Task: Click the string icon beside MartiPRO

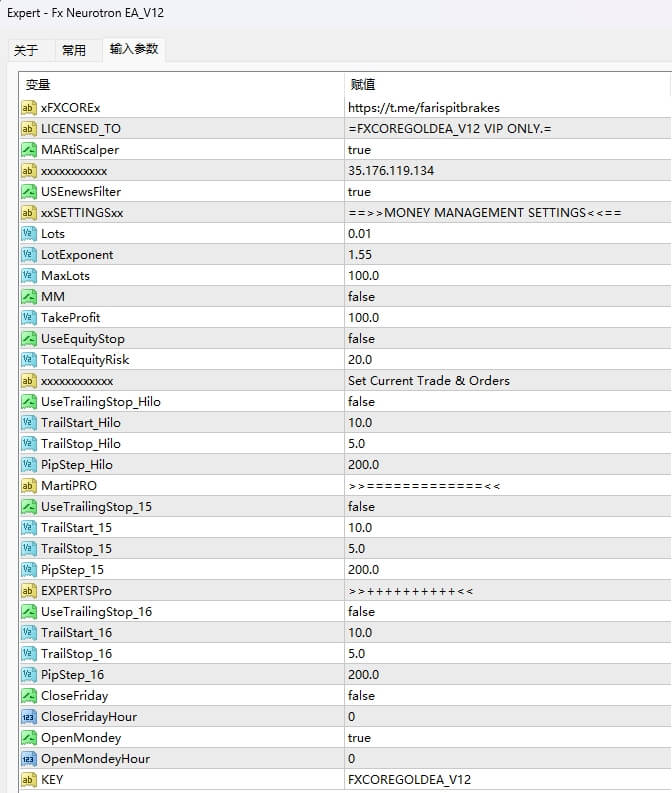Action: coord(29,486)
